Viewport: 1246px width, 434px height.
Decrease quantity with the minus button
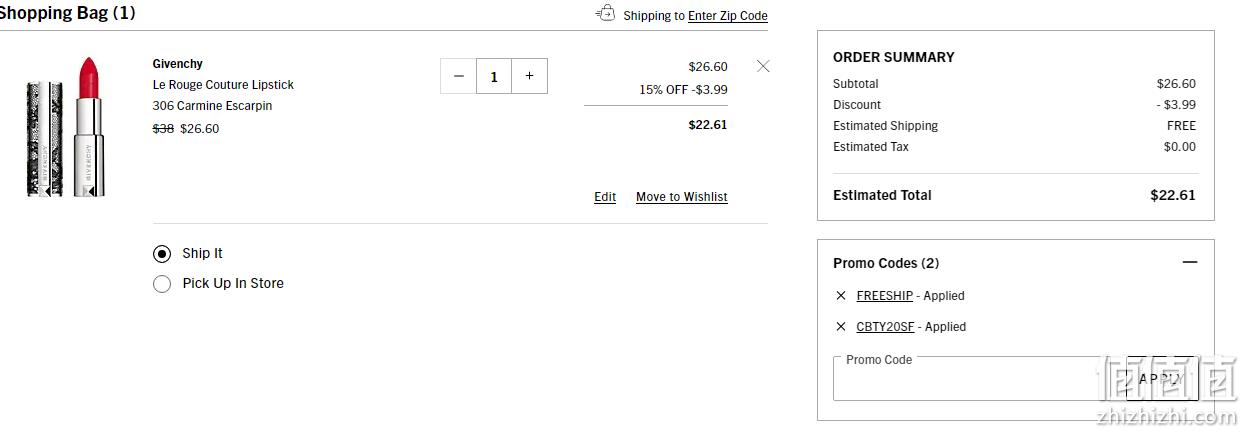click(458, 76)
